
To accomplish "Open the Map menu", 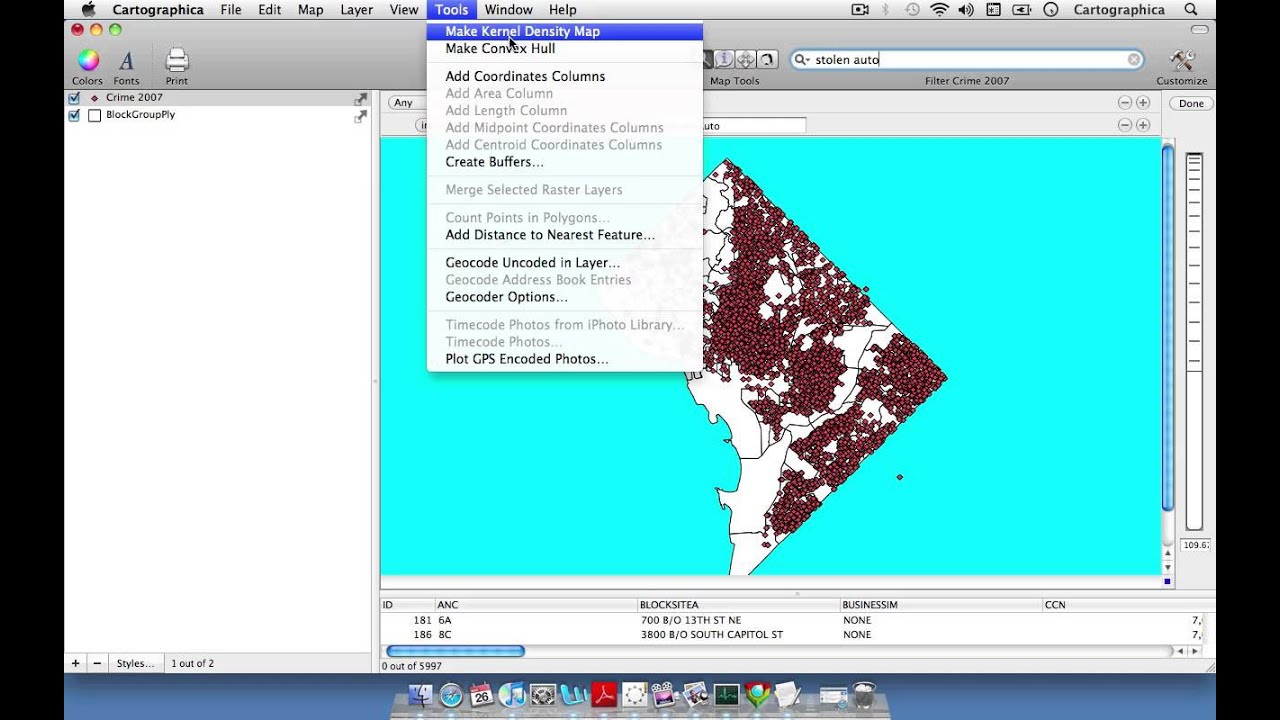I will (311, 10).
